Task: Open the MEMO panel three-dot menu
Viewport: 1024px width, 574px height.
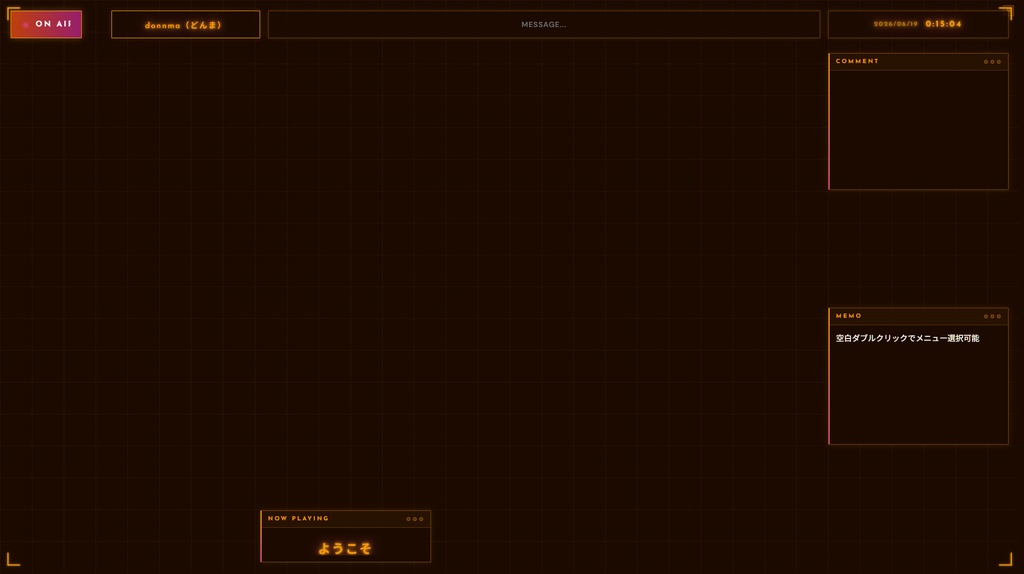Action: (x=992, y=317)
